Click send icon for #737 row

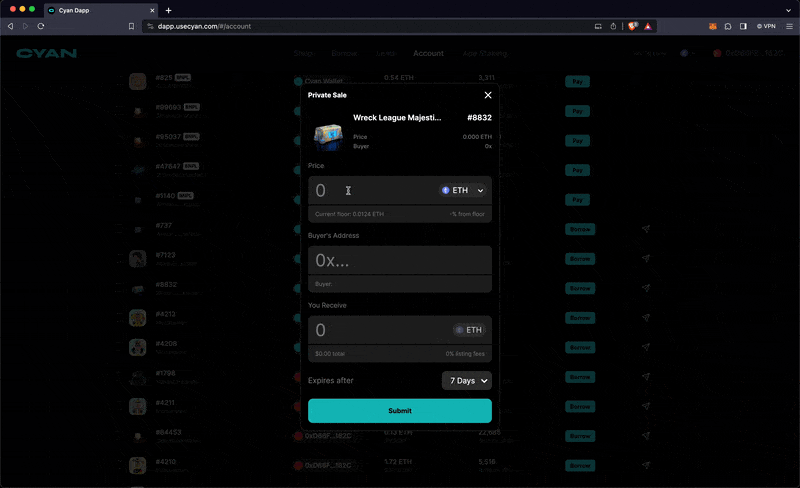tap(646, 229)
